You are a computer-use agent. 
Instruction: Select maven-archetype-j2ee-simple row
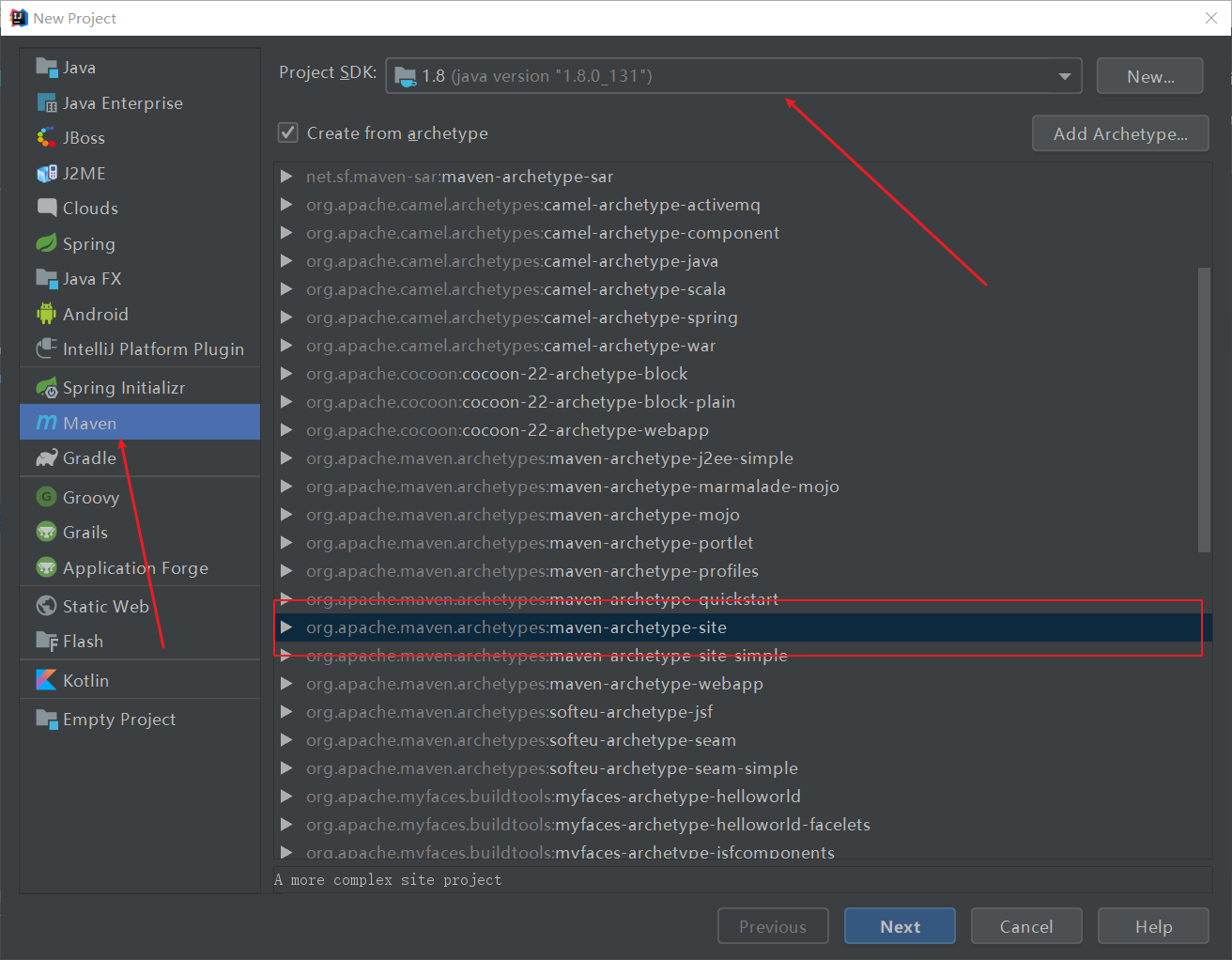[x=743, y=457]
